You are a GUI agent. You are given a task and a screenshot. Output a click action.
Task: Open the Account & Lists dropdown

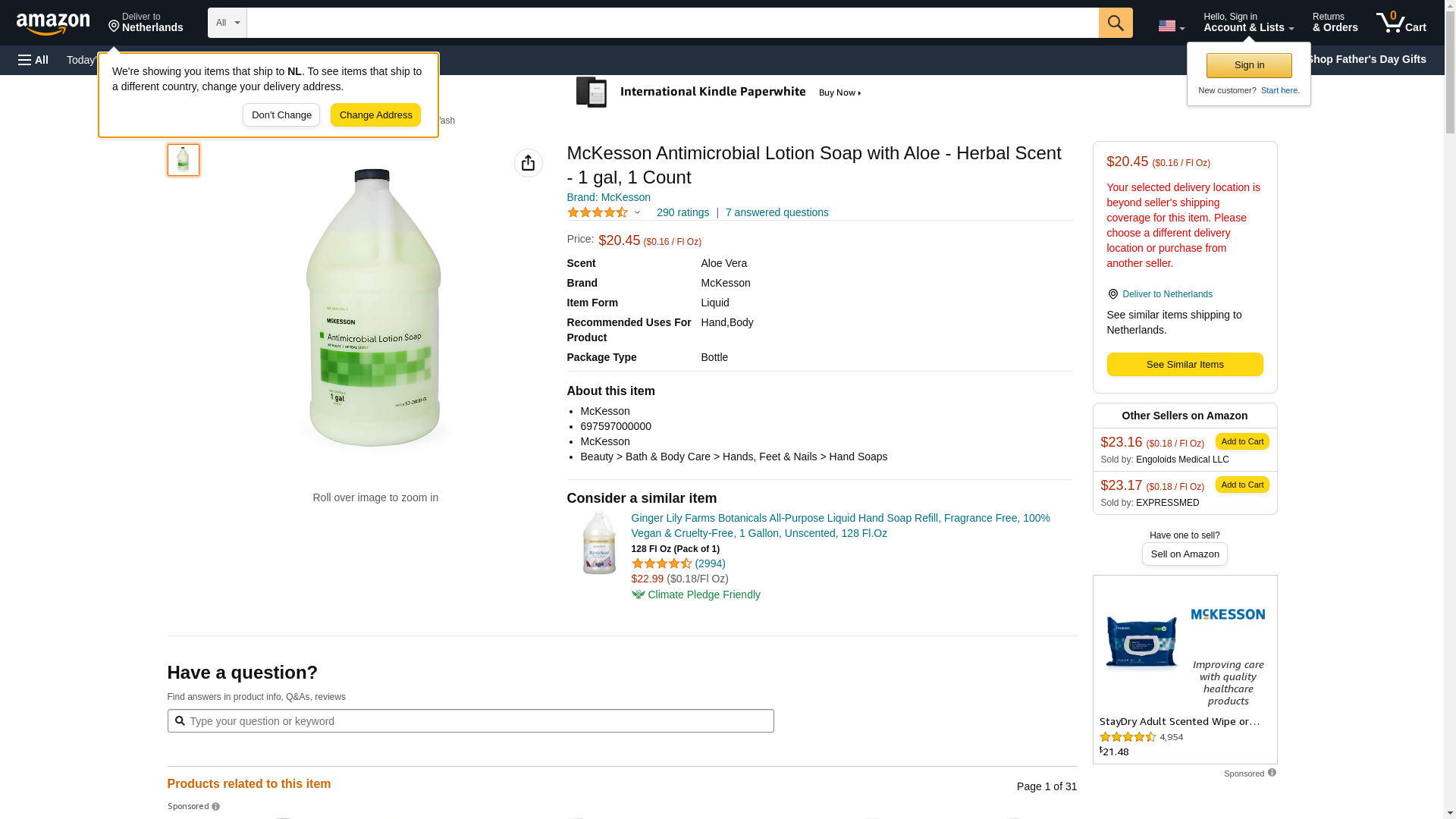1248,23
